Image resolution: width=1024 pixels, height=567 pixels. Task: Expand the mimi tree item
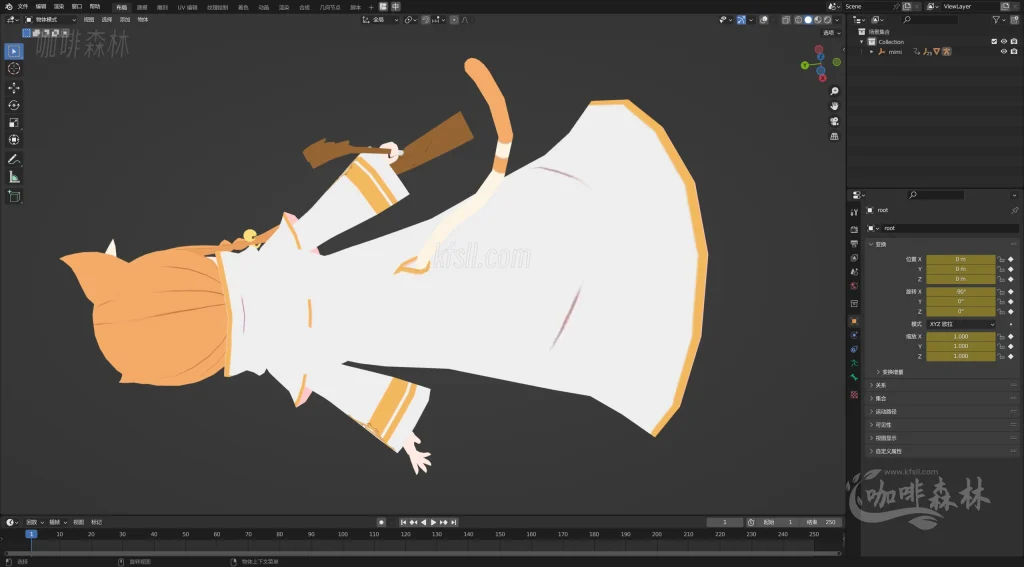(871, 52)
